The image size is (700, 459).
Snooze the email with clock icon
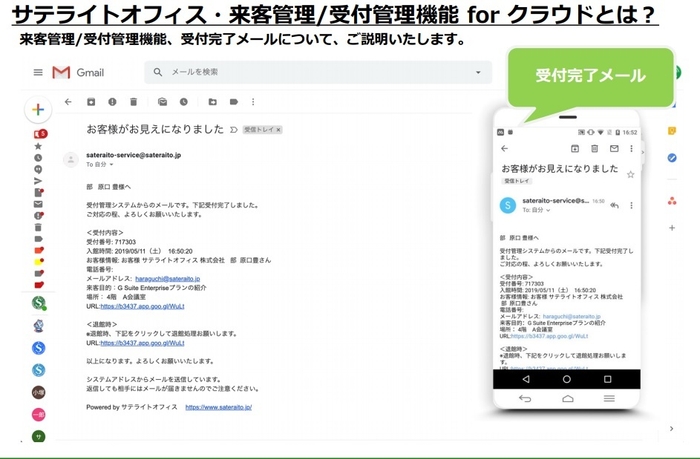point(183,102)
